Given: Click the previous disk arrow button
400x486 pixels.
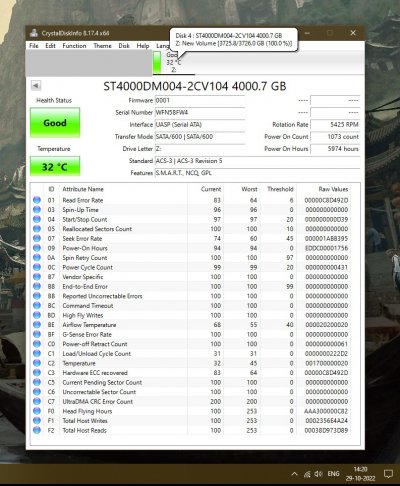Looking at the screenshot, I should click(x=36, y=86).
